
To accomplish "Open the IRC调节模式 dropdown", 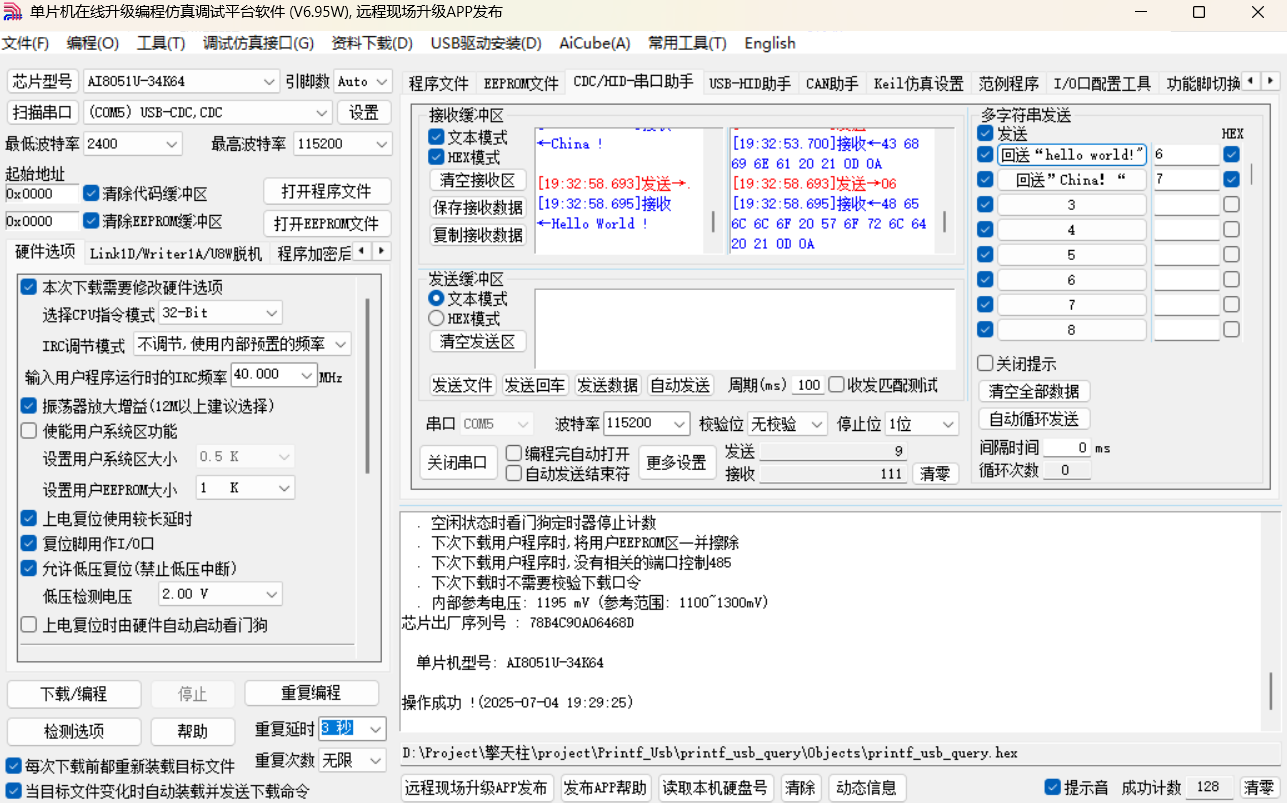I will (241, 344).
